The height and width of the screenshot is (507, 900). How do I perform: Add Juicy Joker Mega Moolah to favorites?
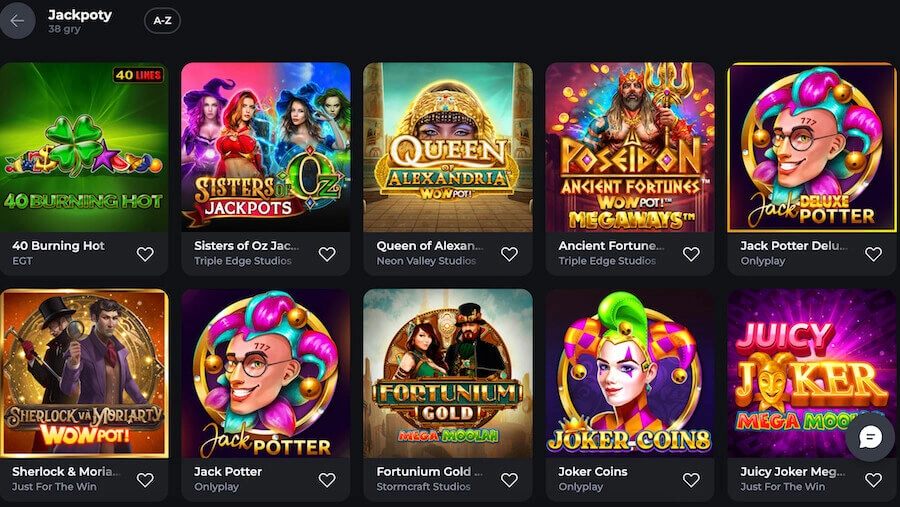873,480
